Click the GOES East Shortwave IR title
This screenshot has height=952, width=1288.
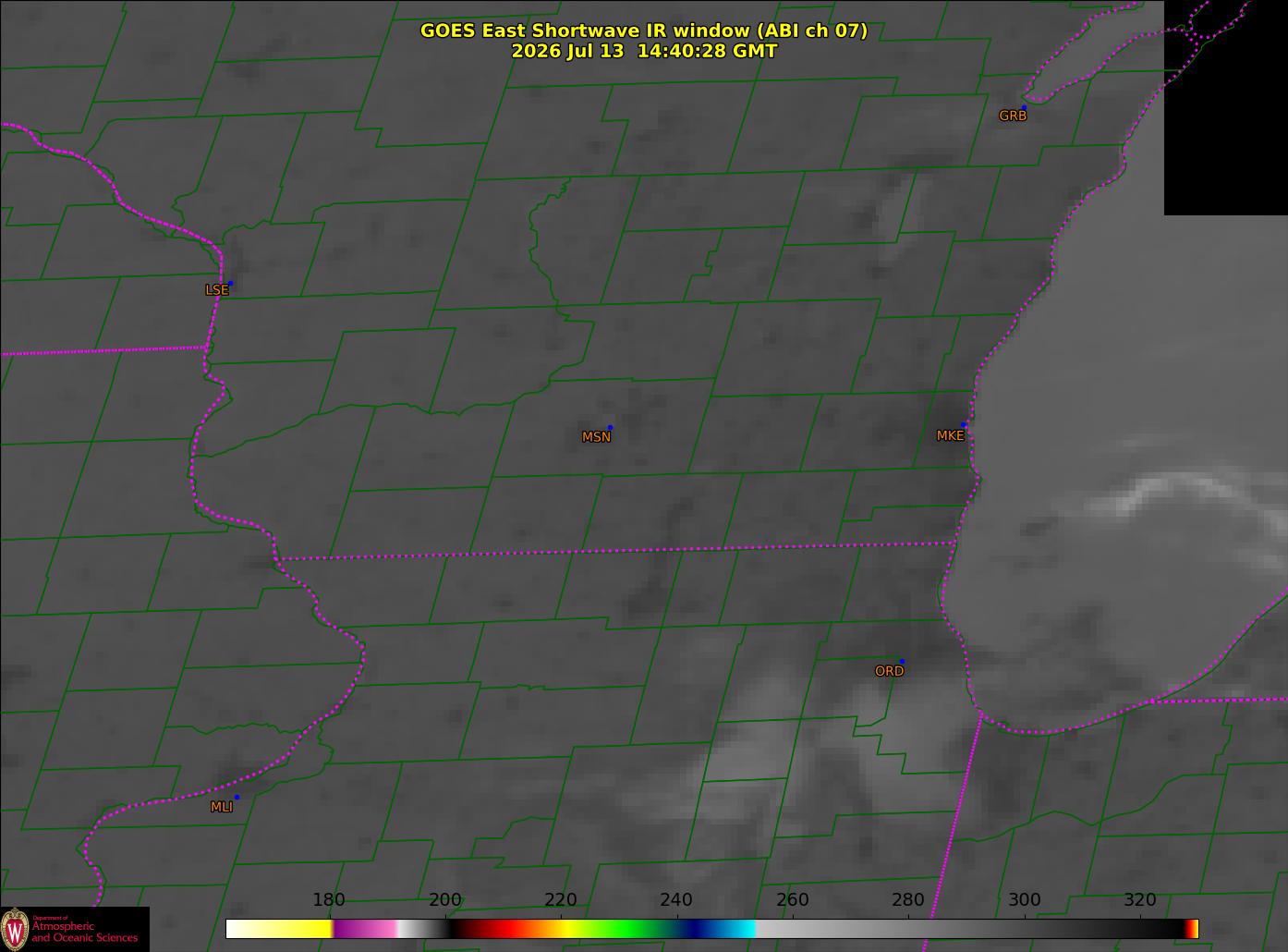tap(644, 31)
